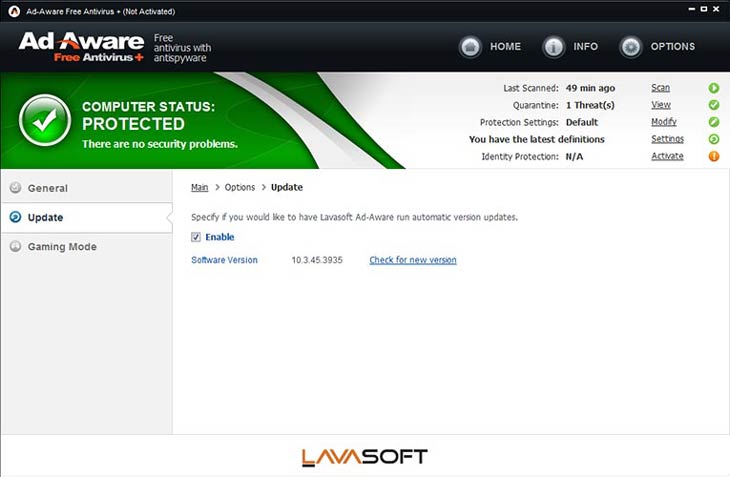The image size is (730, 477).
Task: Click the Gaming Mode sidebar bullet icon
Action: (15, 246)
